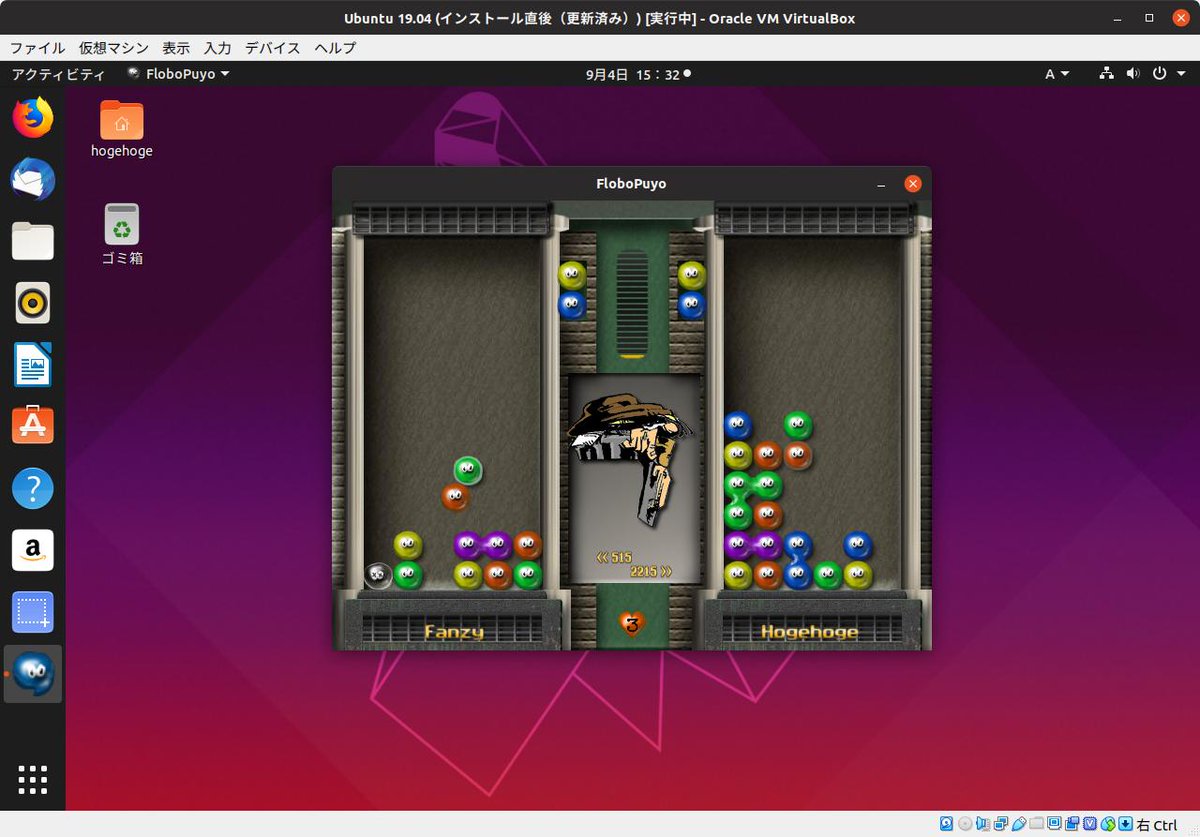Click the recording indicator in VirtualBox status bar
Image resolution: width=1200 pixels, height=837 pixels.
point(1072,824)
